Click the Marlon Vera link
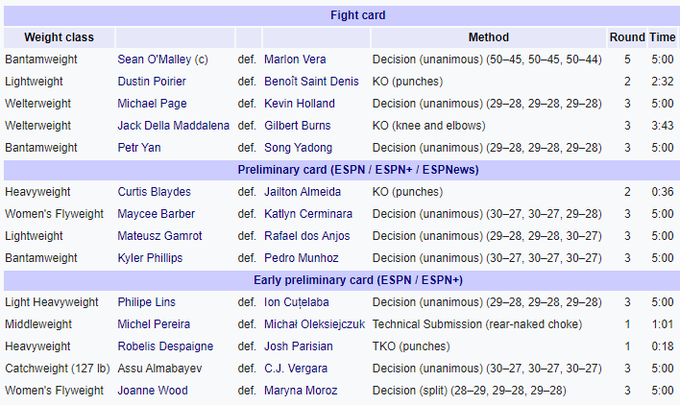680x405 pixels. pos(295,59)
